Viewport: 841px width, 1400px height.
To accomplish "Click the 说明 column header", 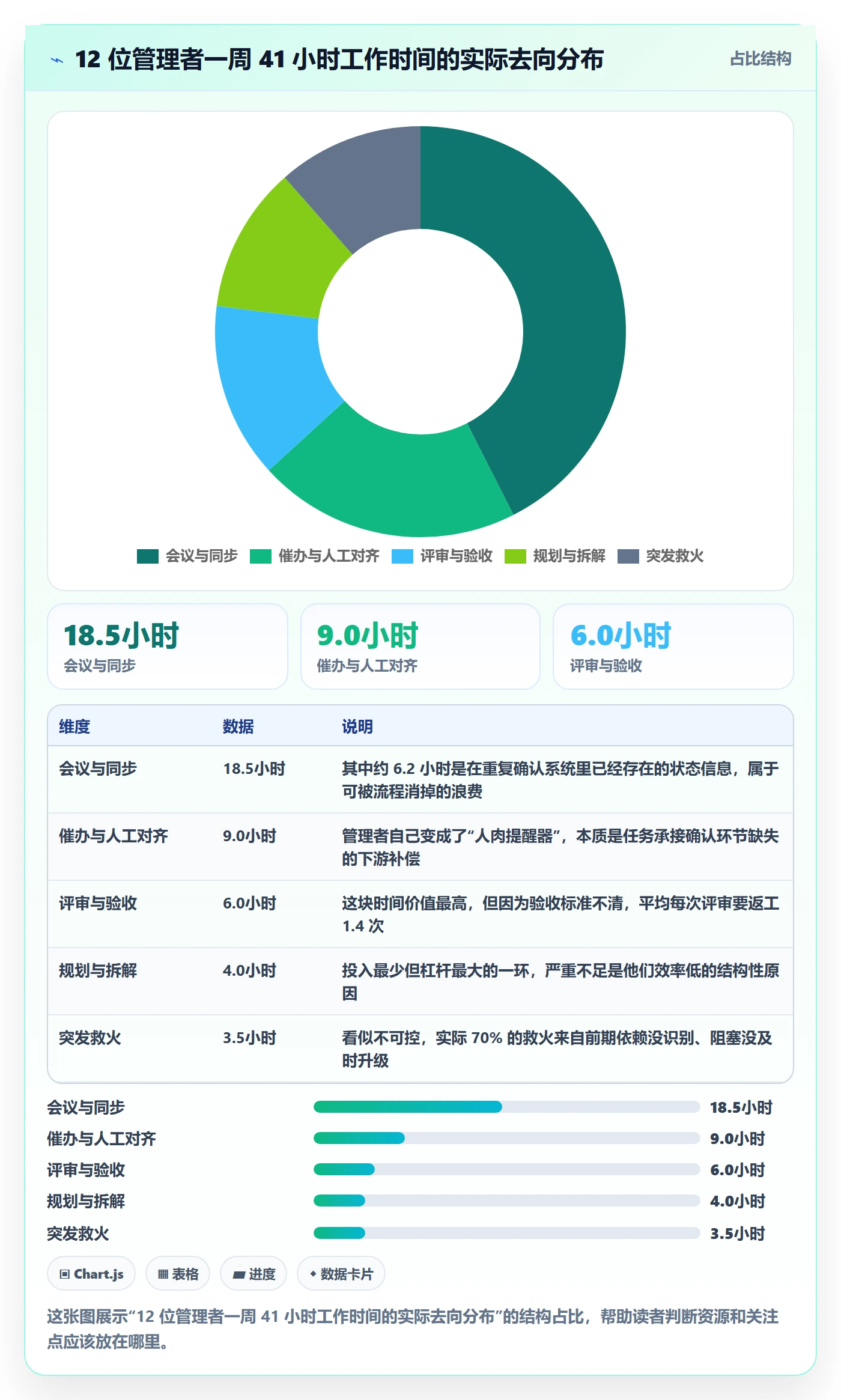I will pyautogui.click(x=357, y=726).
